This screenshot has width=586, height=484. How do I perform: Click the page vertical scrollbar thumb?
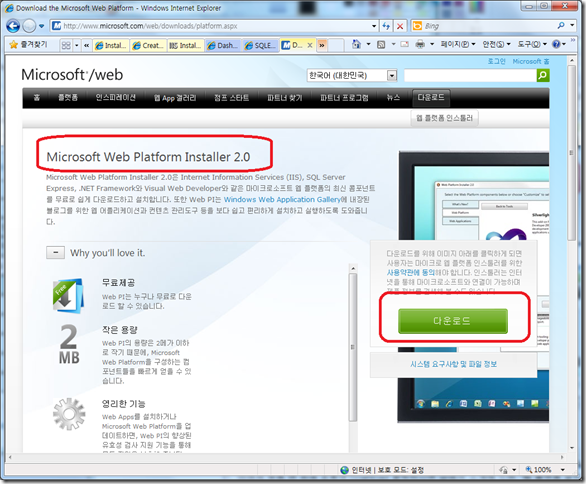pyautogui.click(x=571, y=153)
